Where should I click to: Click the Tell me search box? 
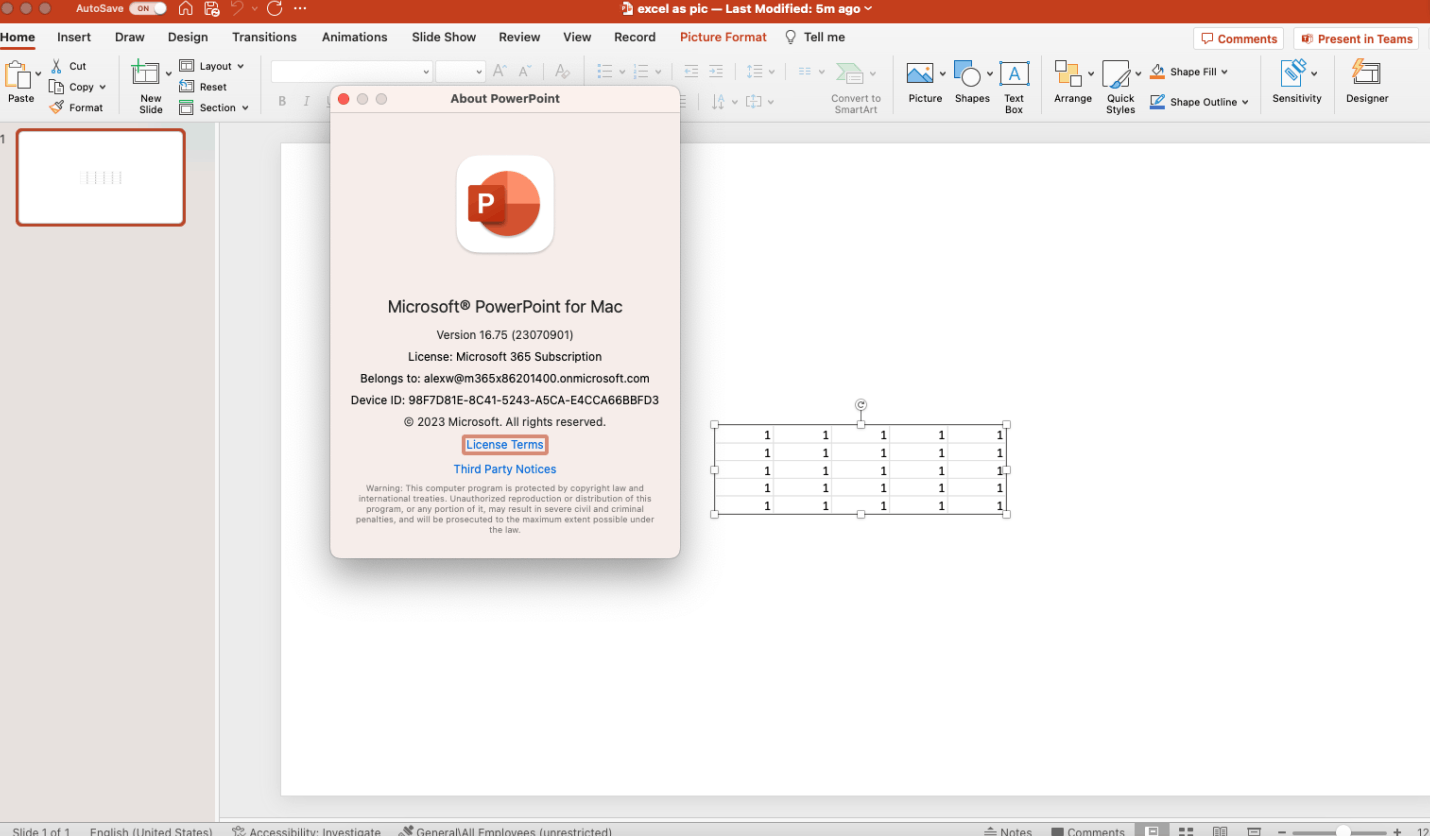coord(815,37)
